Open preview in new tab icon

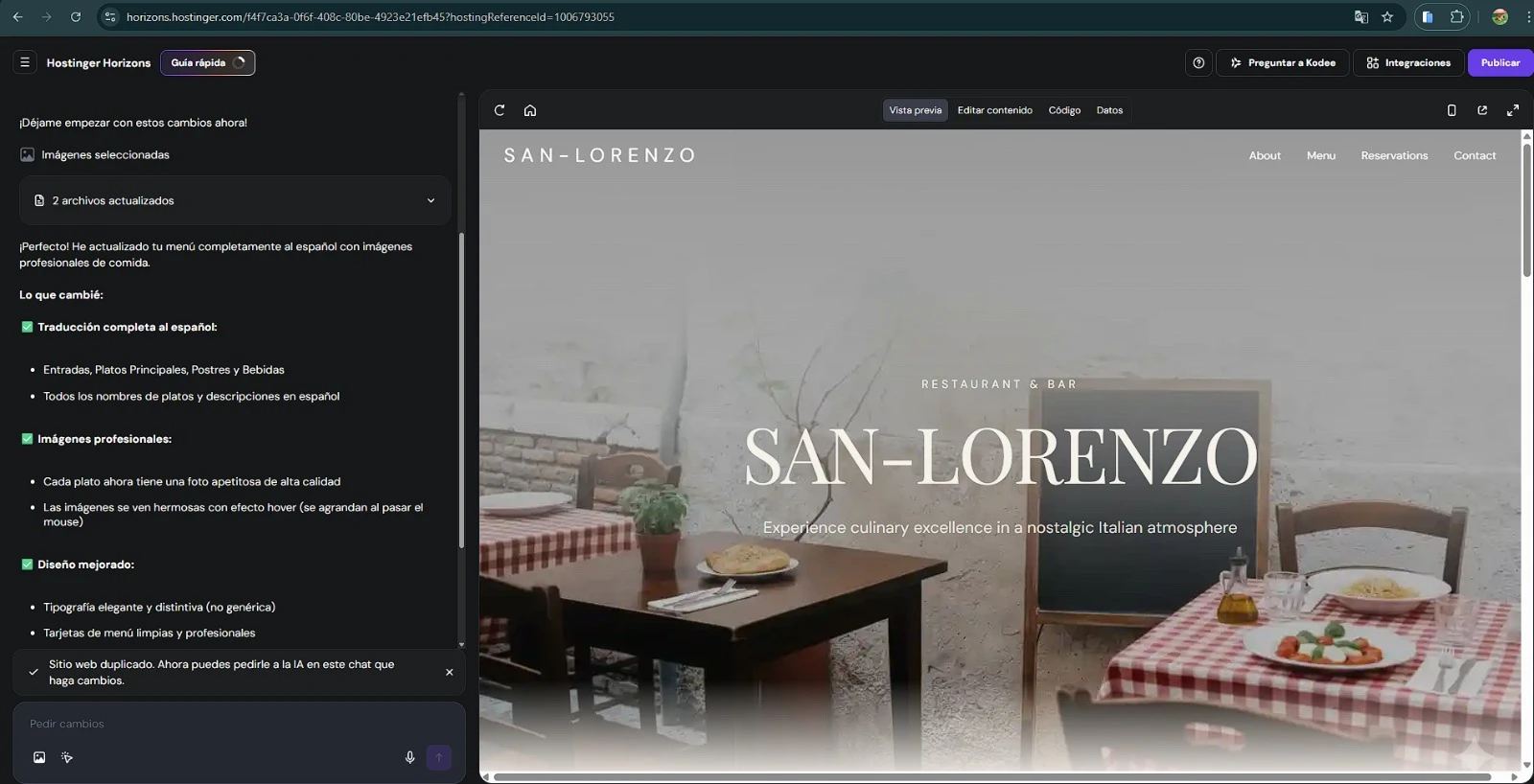click(x=1482, y=110)
